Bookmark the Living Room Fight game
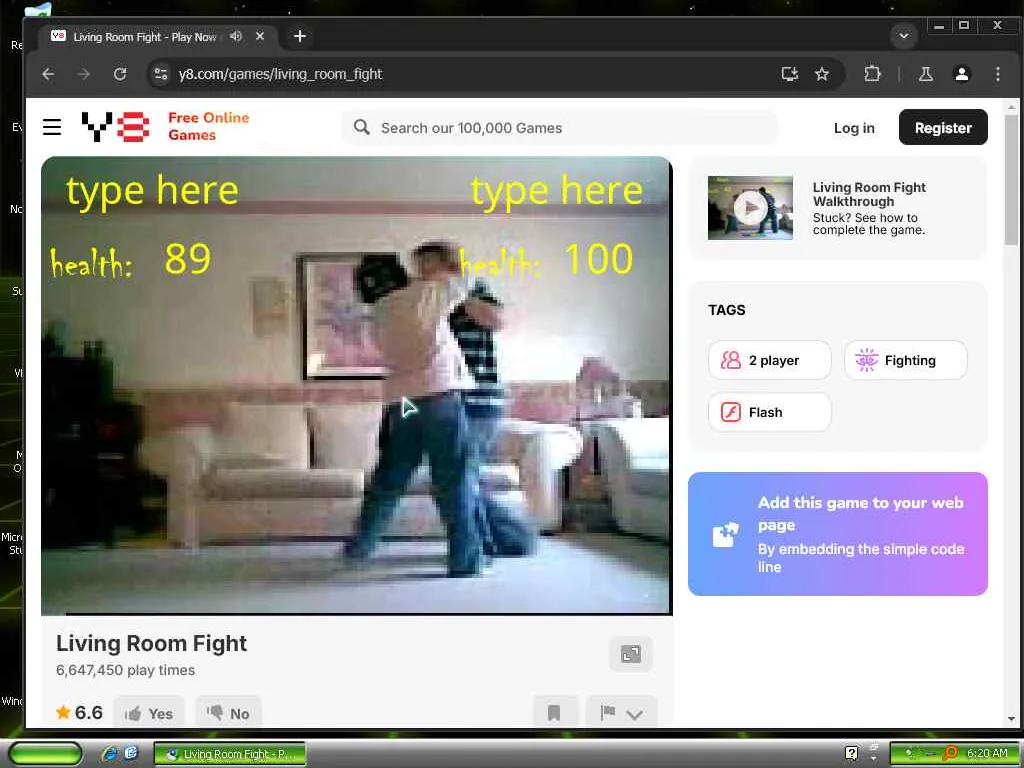Screen dimensions: 1024x768 [x=554, y=713]
